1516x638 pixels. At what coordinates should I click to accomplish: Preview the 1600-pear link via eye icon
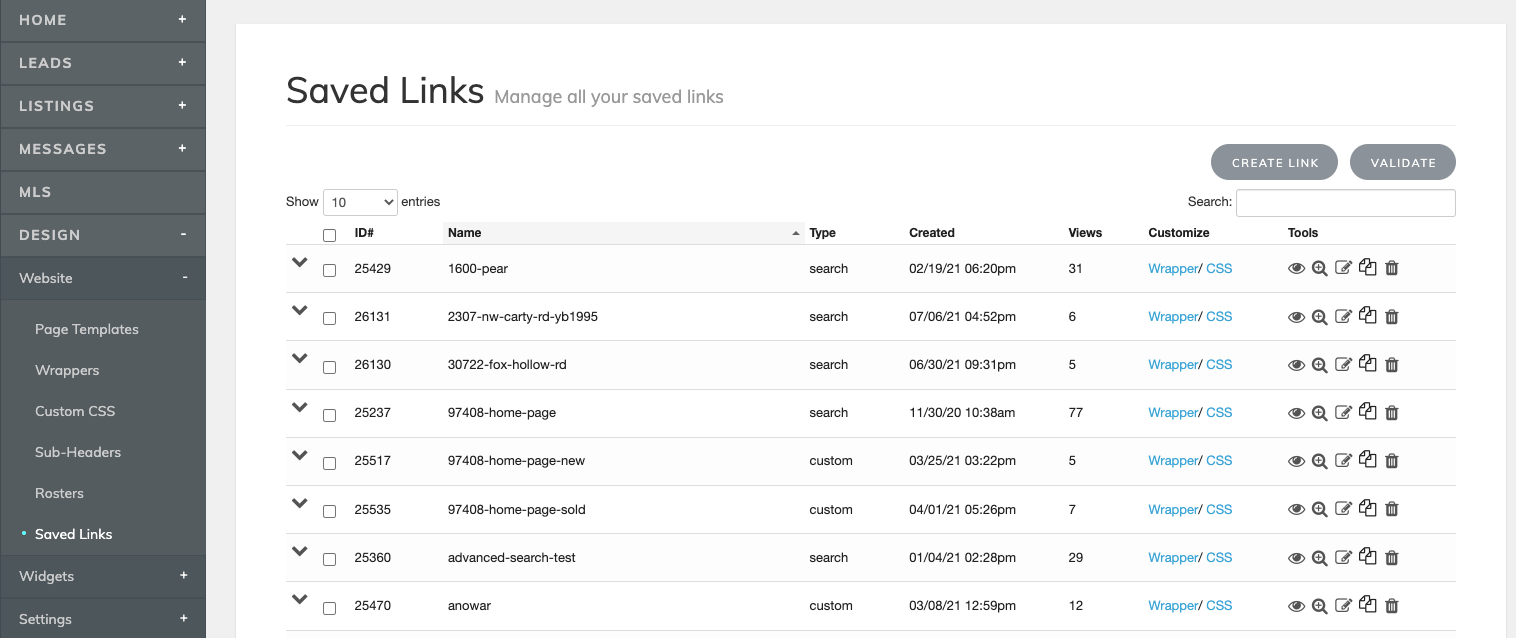point(1296,268)
